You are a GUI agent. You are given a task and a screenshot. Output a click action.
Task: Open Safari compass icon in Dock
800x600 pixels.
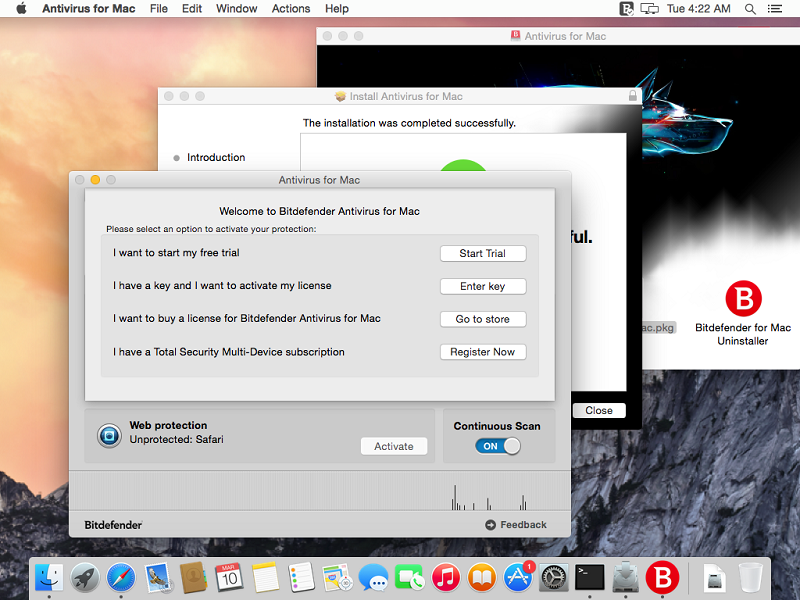(121, 578)
